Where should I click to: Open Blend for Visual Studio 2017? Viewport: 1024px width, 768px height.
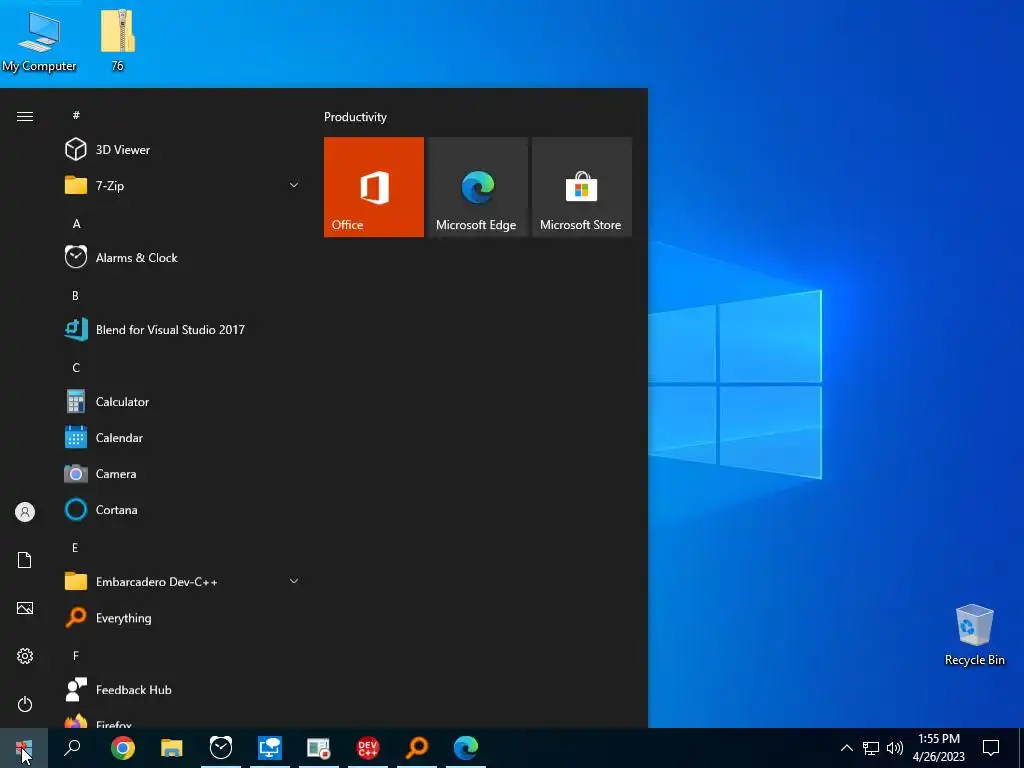click(183, 330)
